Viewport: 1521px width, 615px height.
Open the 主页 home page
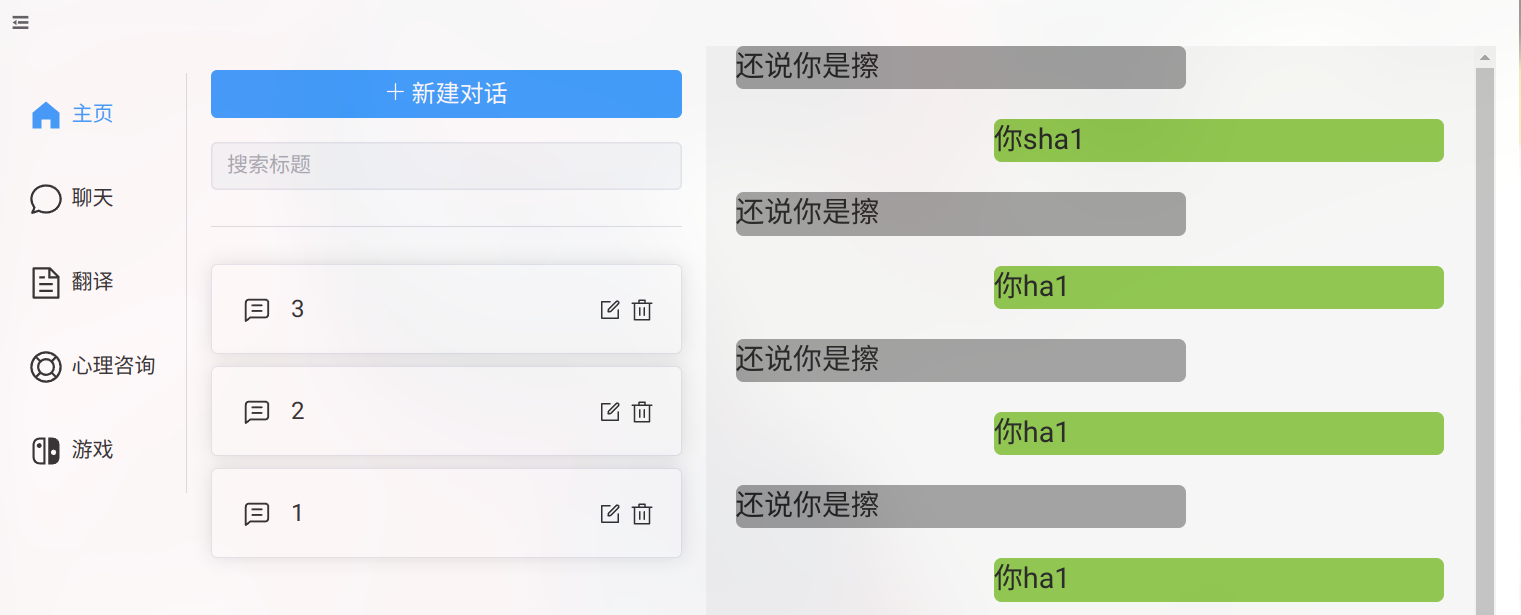click(x=92, y=114)
